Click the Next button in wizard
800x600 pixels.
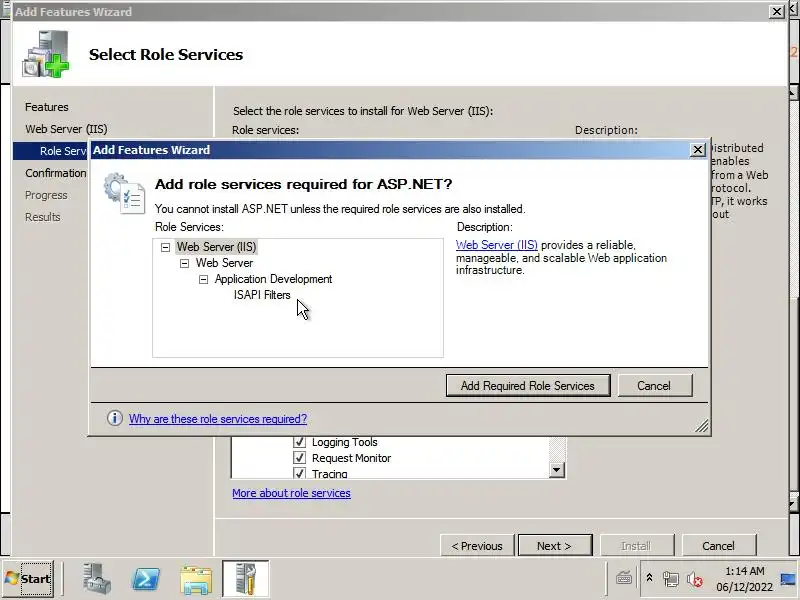pos(555,546)
